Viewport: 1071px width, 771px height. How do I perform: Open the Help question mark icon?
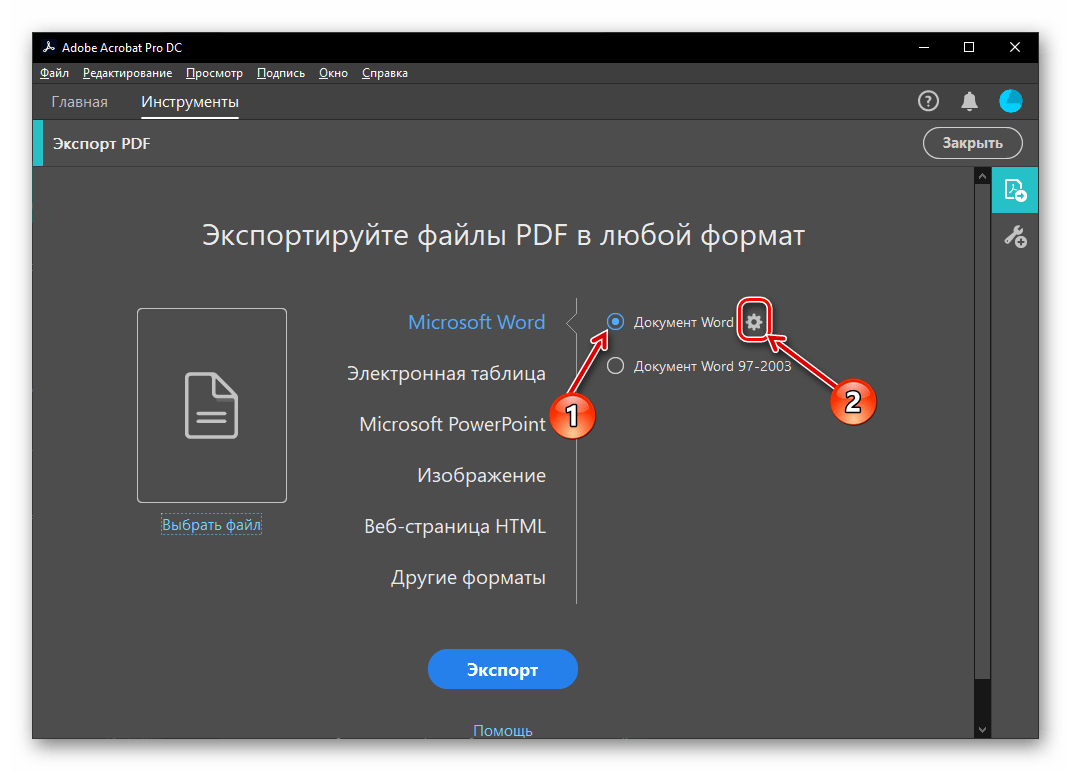point(928,102)
